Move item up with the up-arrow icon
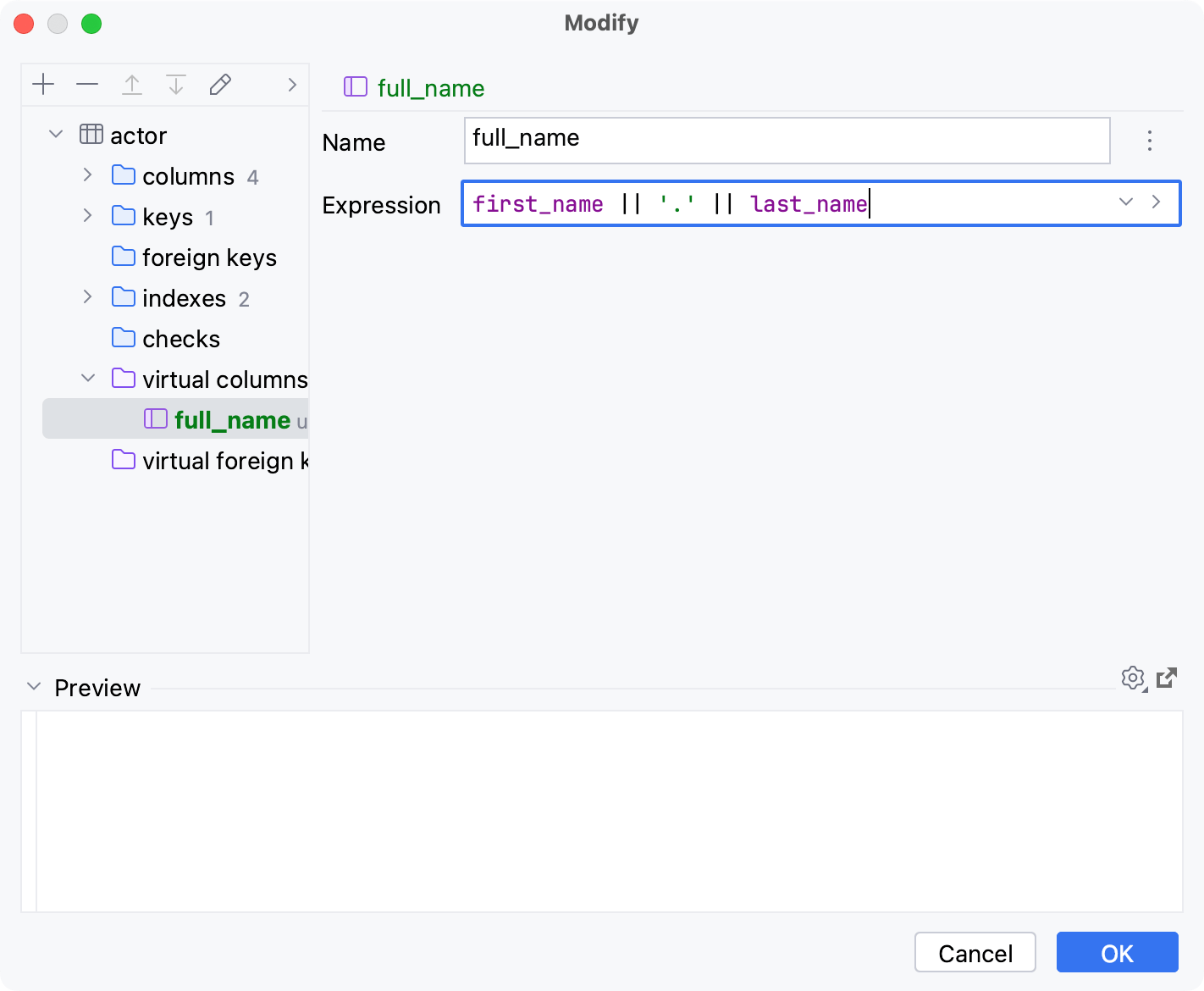1204x991 pixels. point(132,84)
